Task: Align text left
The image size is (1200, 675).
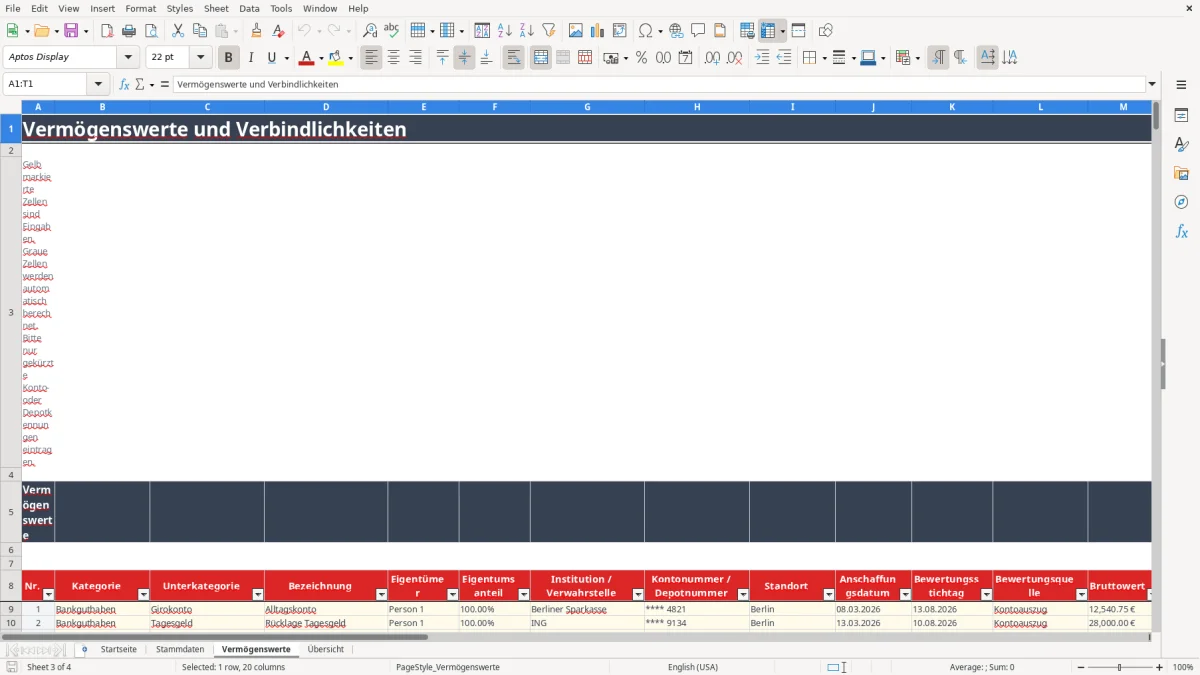Action: [x=371, y=58]
